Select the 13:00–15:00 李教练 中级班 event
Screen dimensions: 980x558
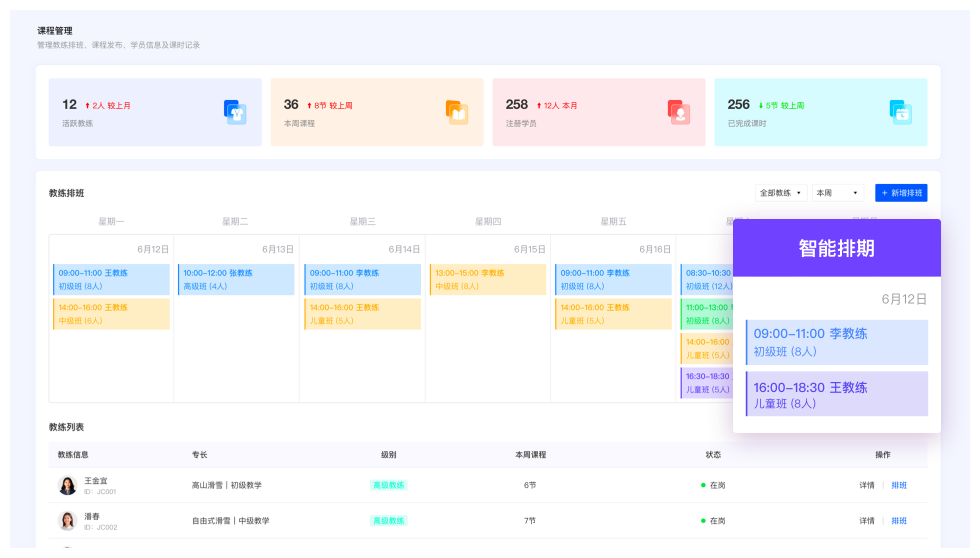coord(488,279)
